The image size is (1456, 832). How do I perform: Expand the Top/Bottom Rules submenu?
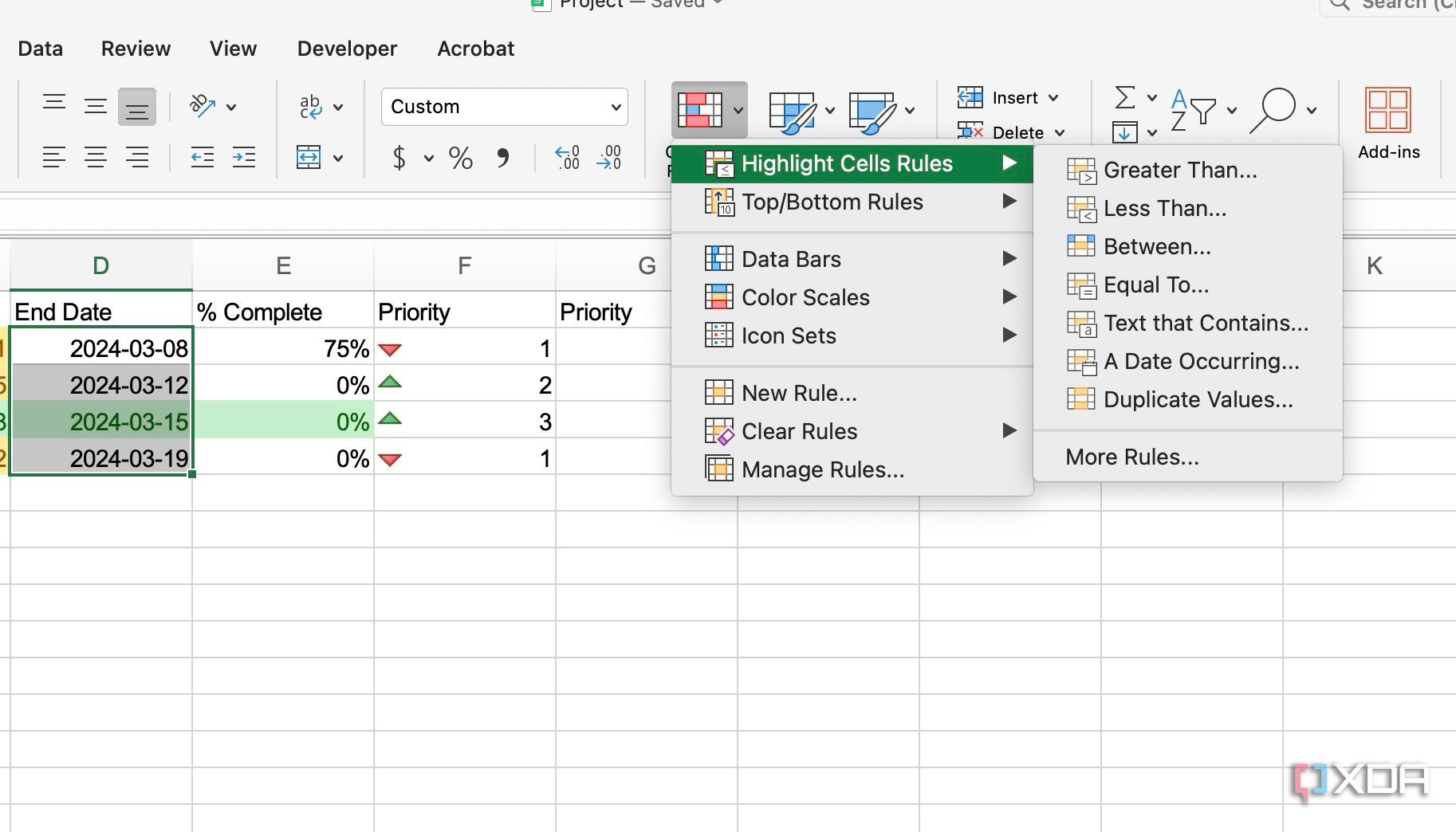point(833,202)
